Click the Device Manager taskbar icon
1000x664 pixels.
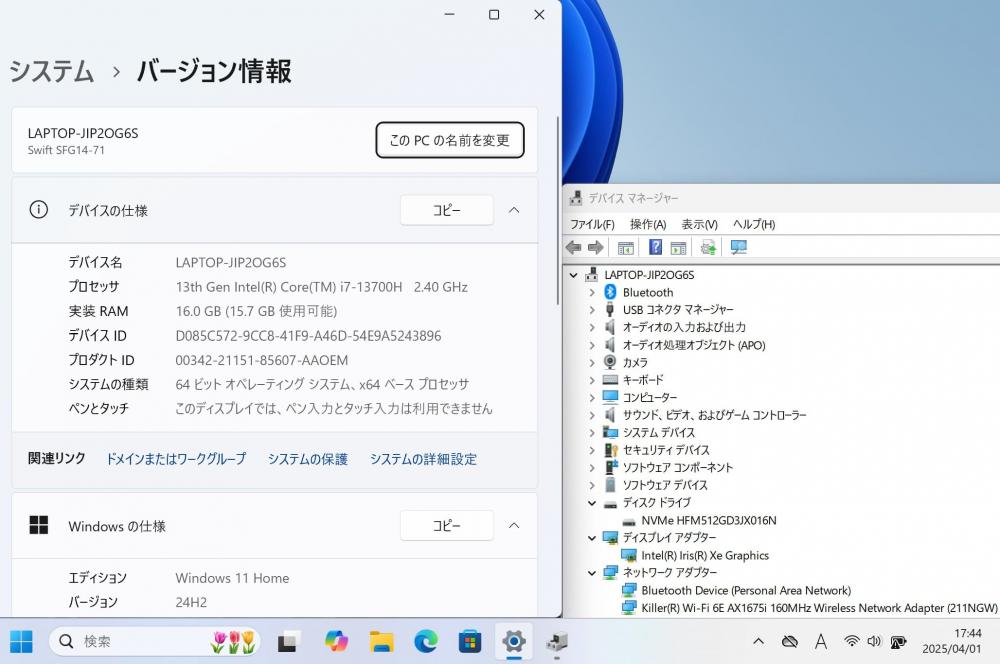pos(557,641)
